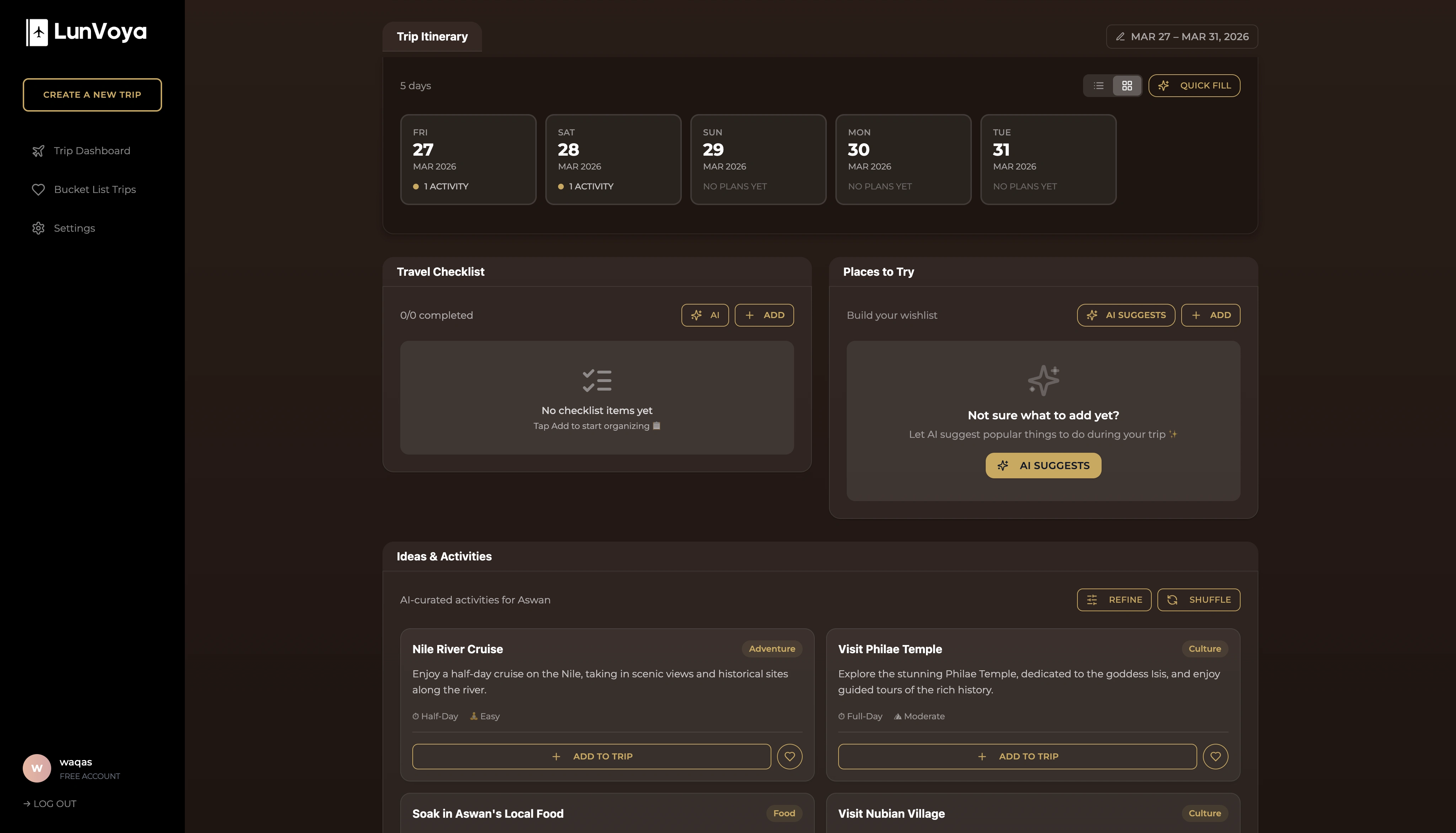Generate checklist with AI button
The image size is (1456, 833).
pyautogui.click(x=705, y=315)
